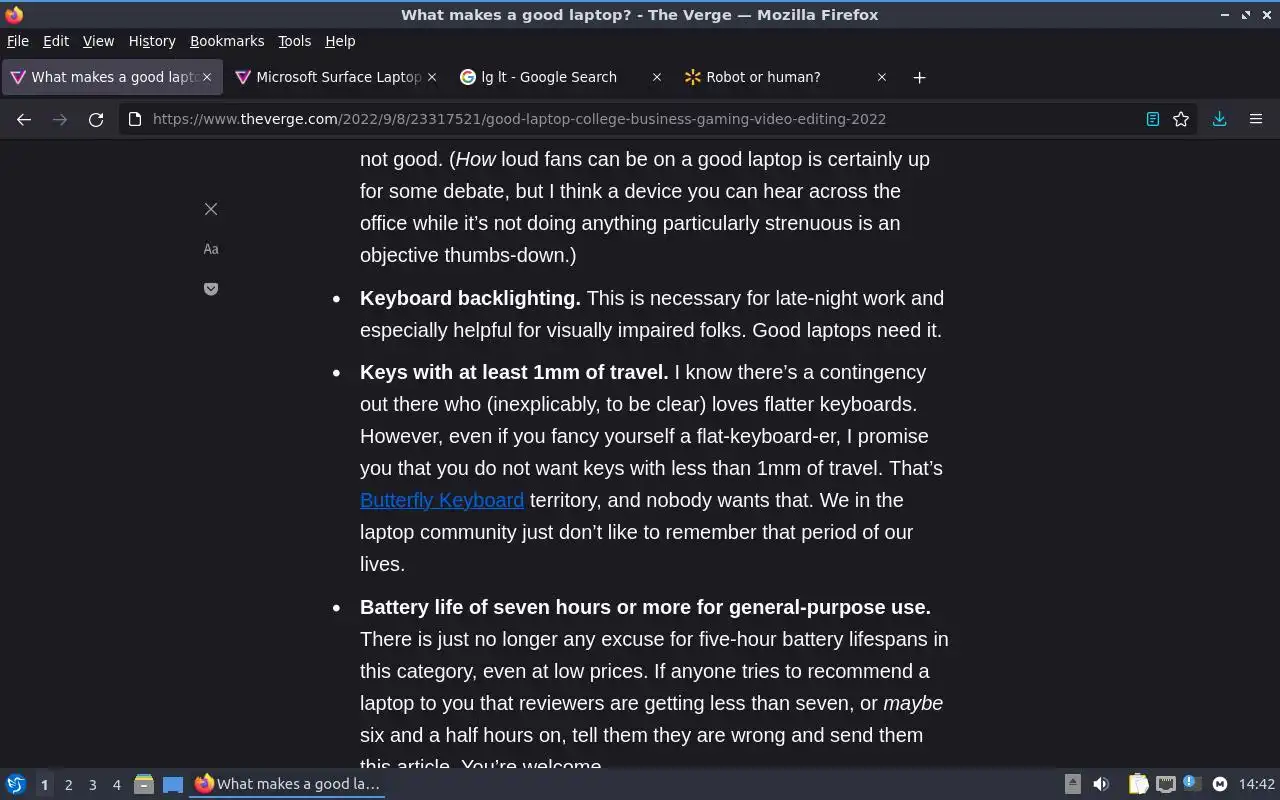Screen dimensions: 1280x800
Task: Open the network status tray icon
Action: 1165,784
